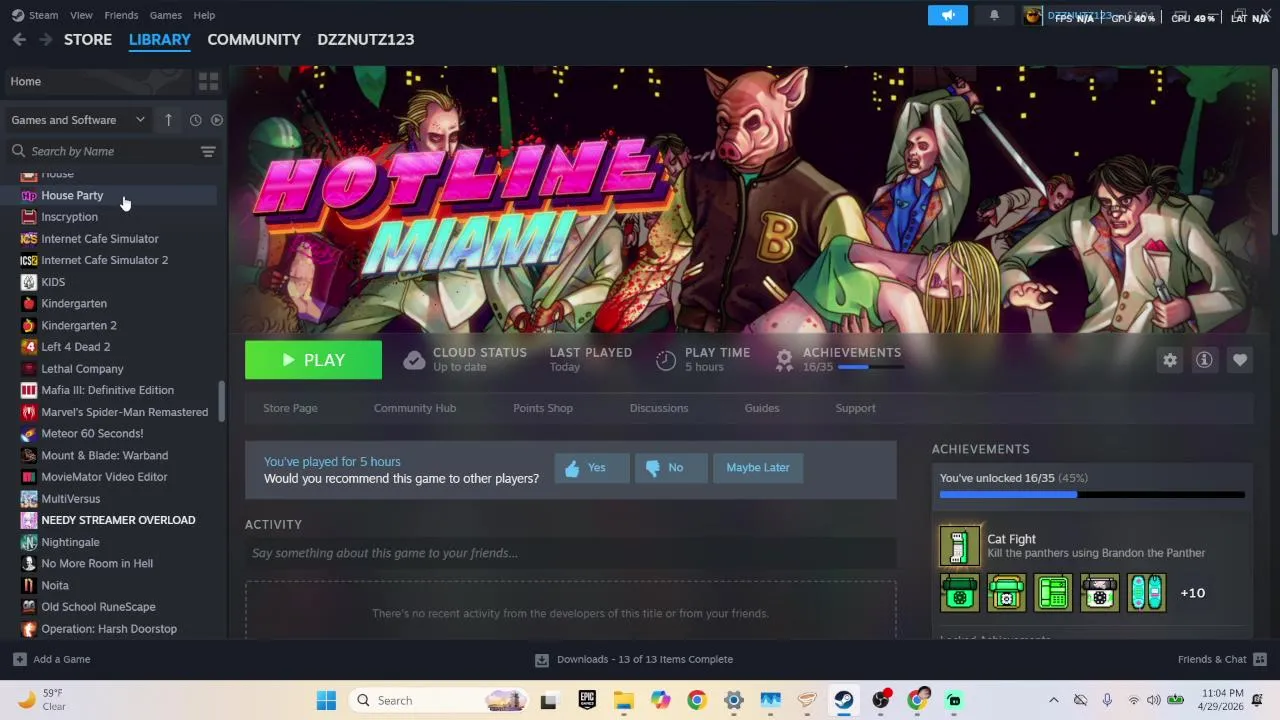Open the Support link
The width and height of the screenshot is (1280, 720).
[x=856, y=408]
